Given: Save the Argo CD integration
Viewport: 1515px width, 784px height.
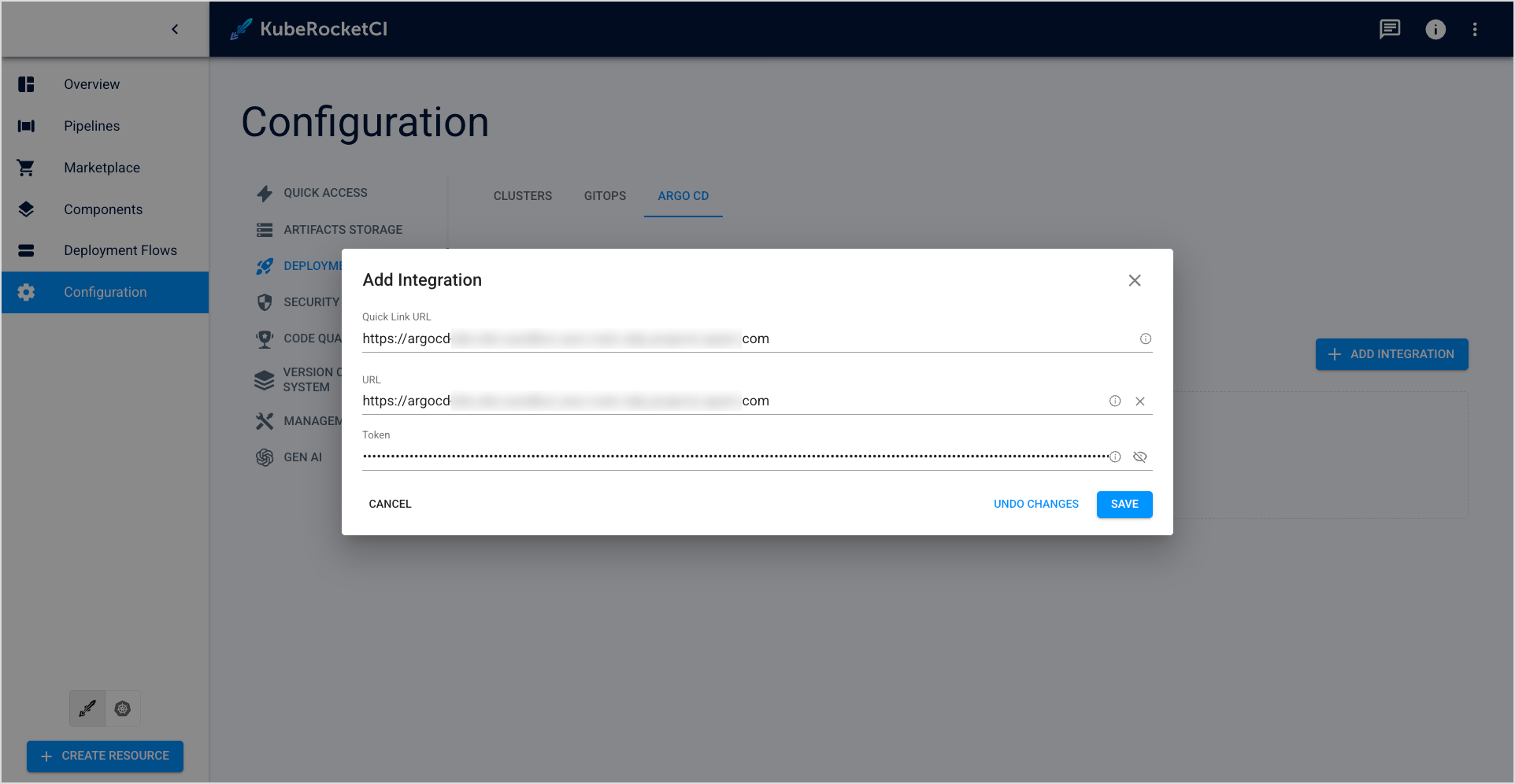Looking at the screenshot, I should (1124, 504).
